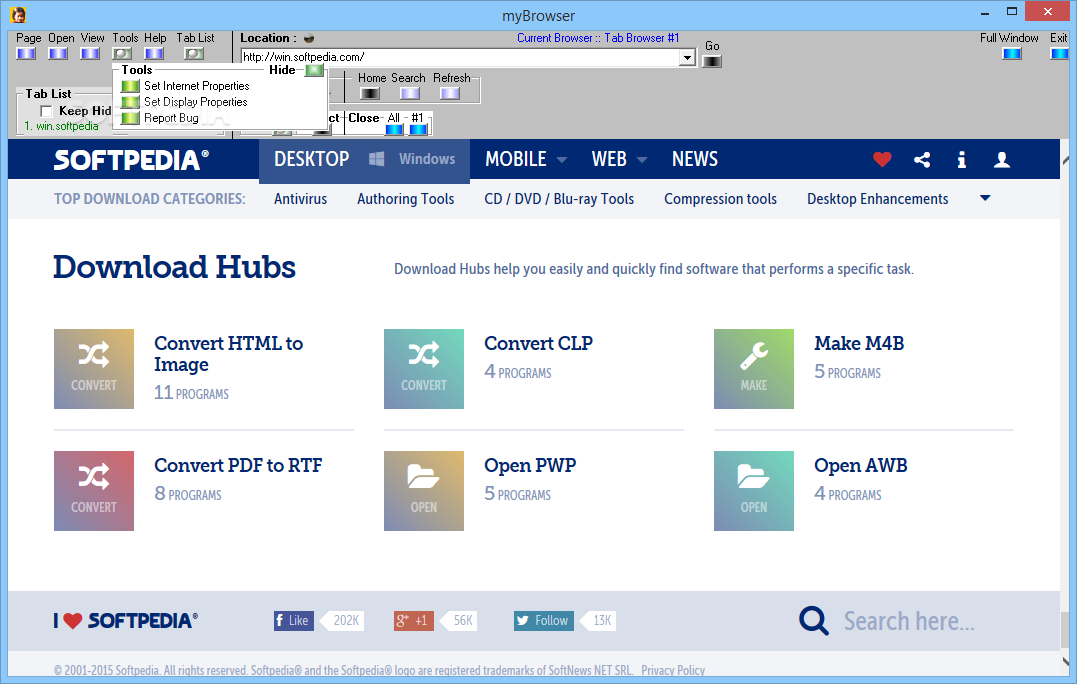Click the Open AWB folder tile
Viewport: 1077px width, 684px height.
coord(753,491)
